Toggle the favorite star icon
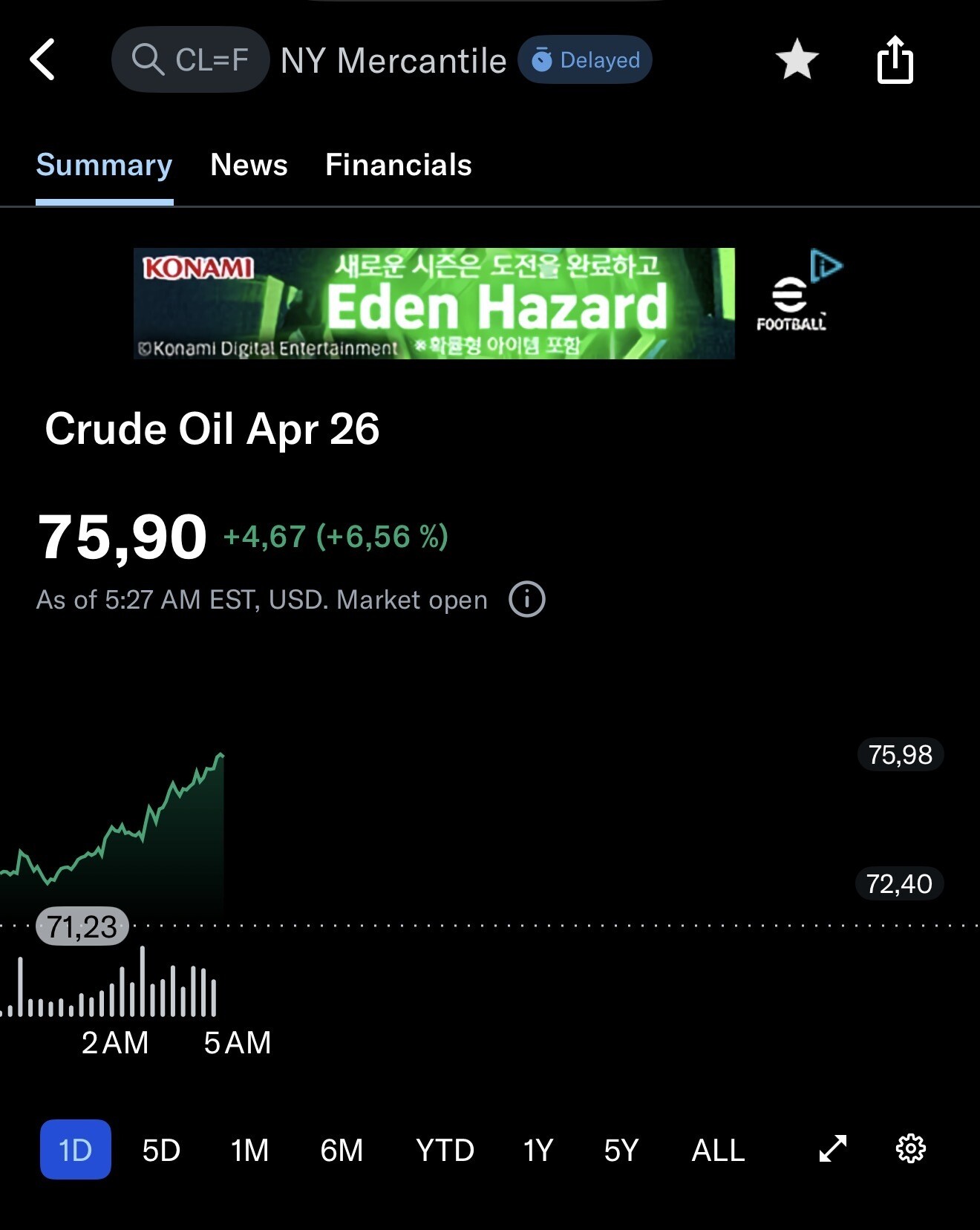Viewport: 980px width, 1230px height. 797,59
